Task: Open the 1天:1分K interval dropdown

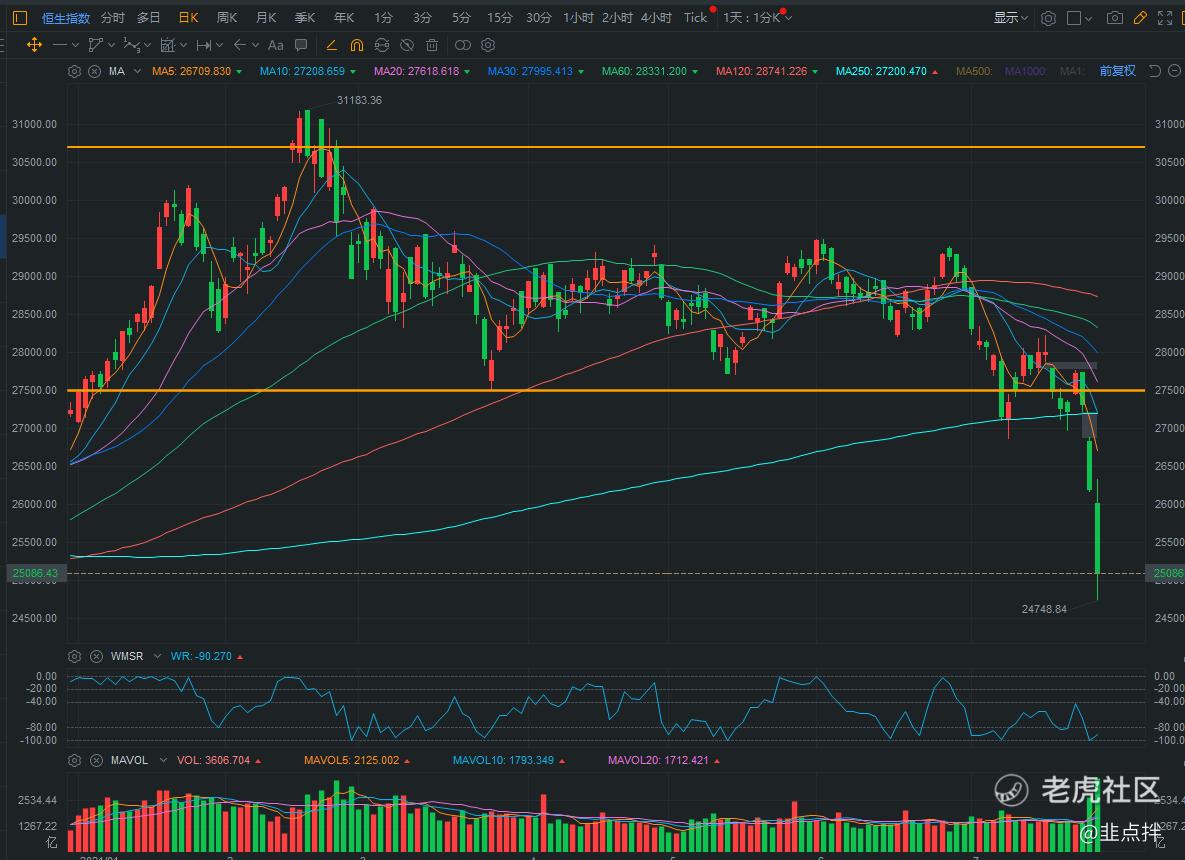Action: pos(757,18)
